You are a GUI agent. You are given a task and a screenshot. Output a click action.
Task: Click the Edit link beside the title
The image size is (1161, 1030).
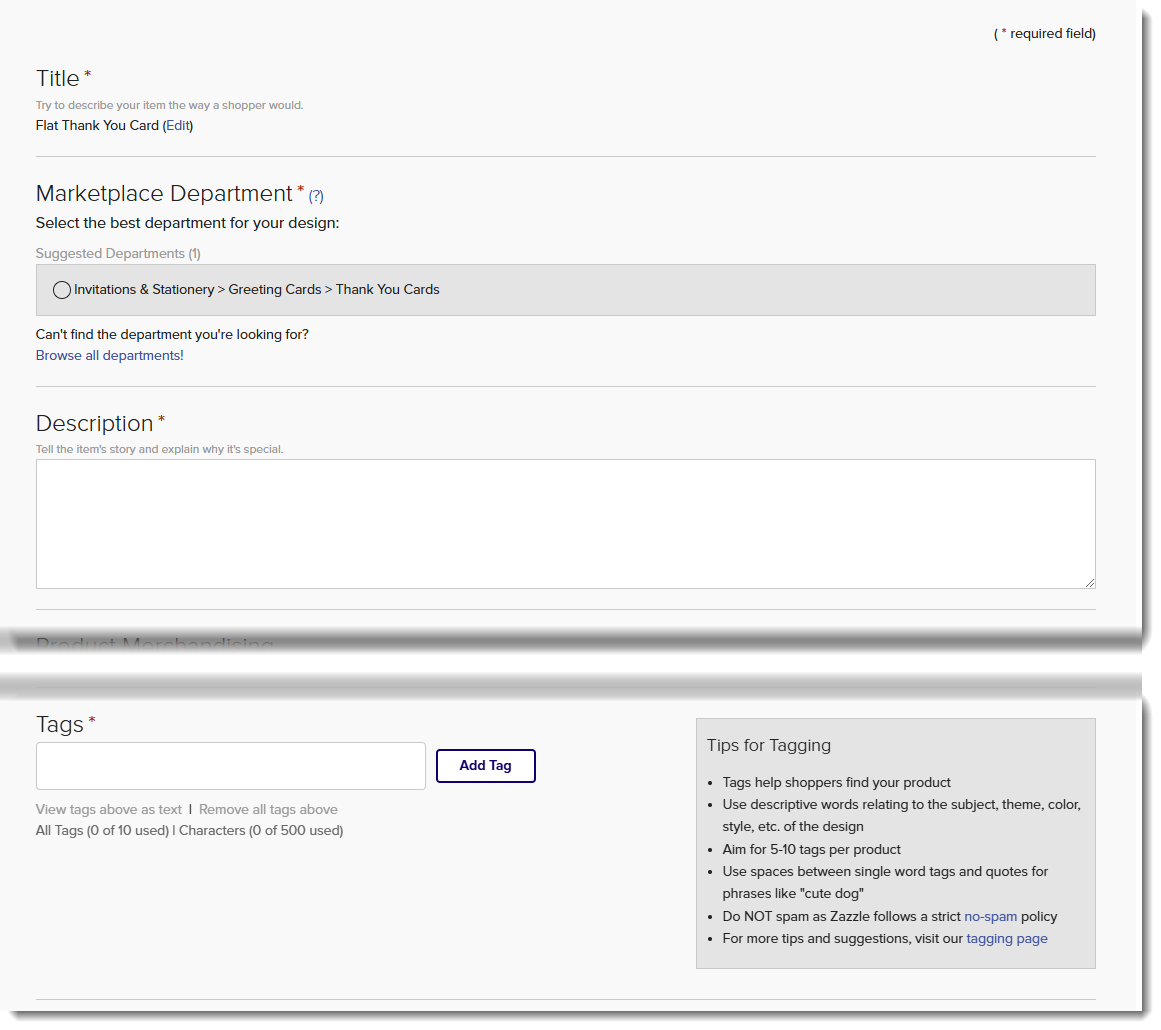click(177, 126)
